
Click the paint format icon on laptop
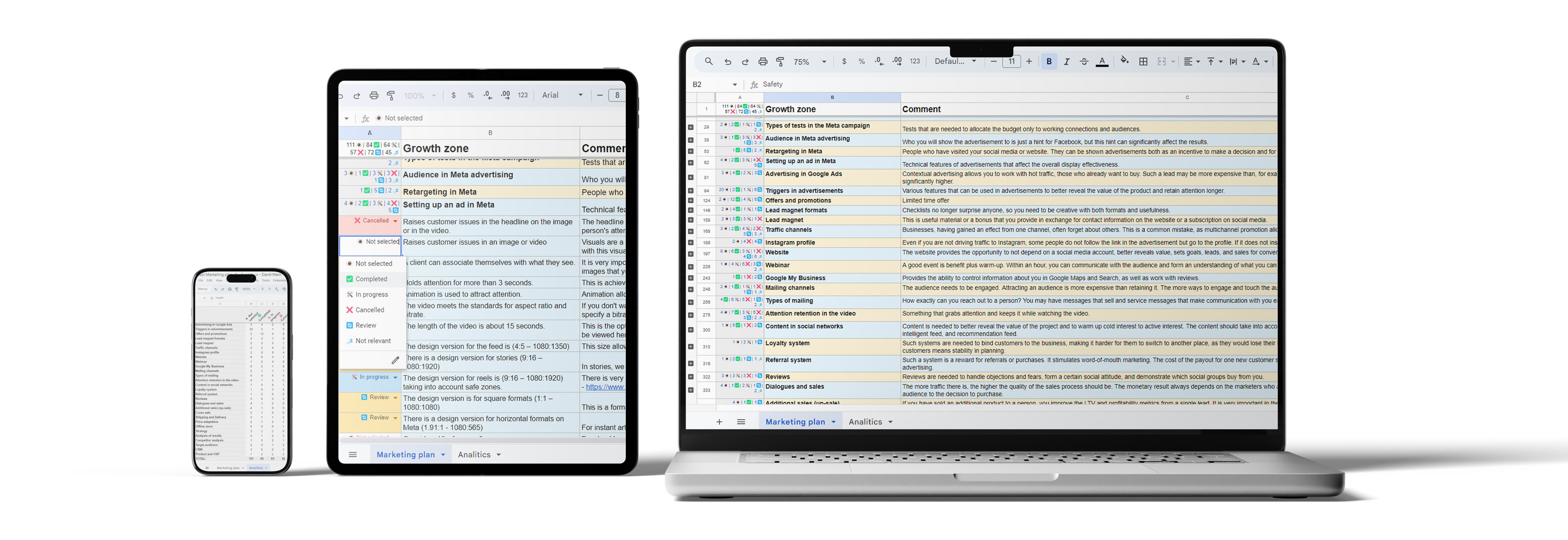781,61
